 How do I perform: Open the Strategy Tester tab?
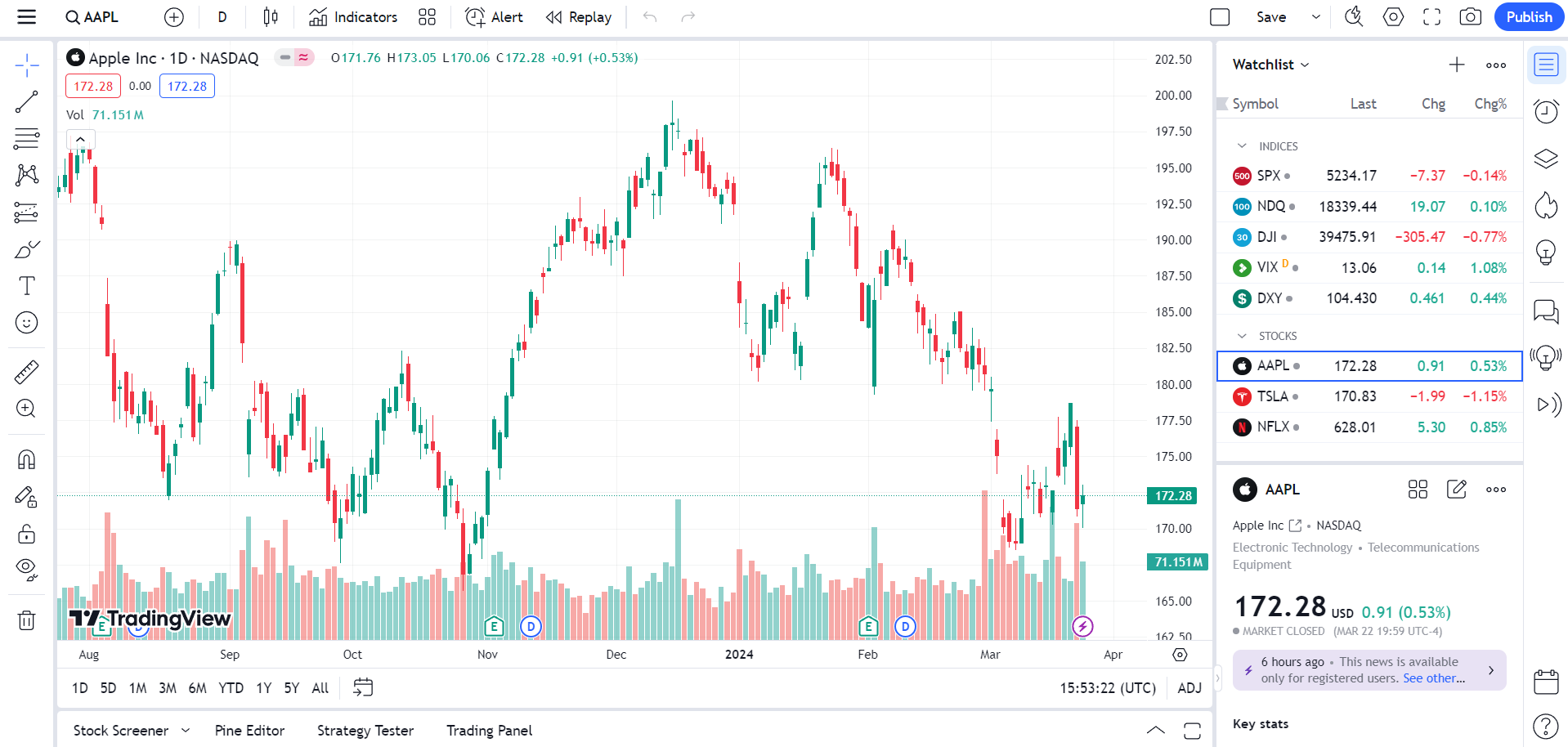[365, 731]
